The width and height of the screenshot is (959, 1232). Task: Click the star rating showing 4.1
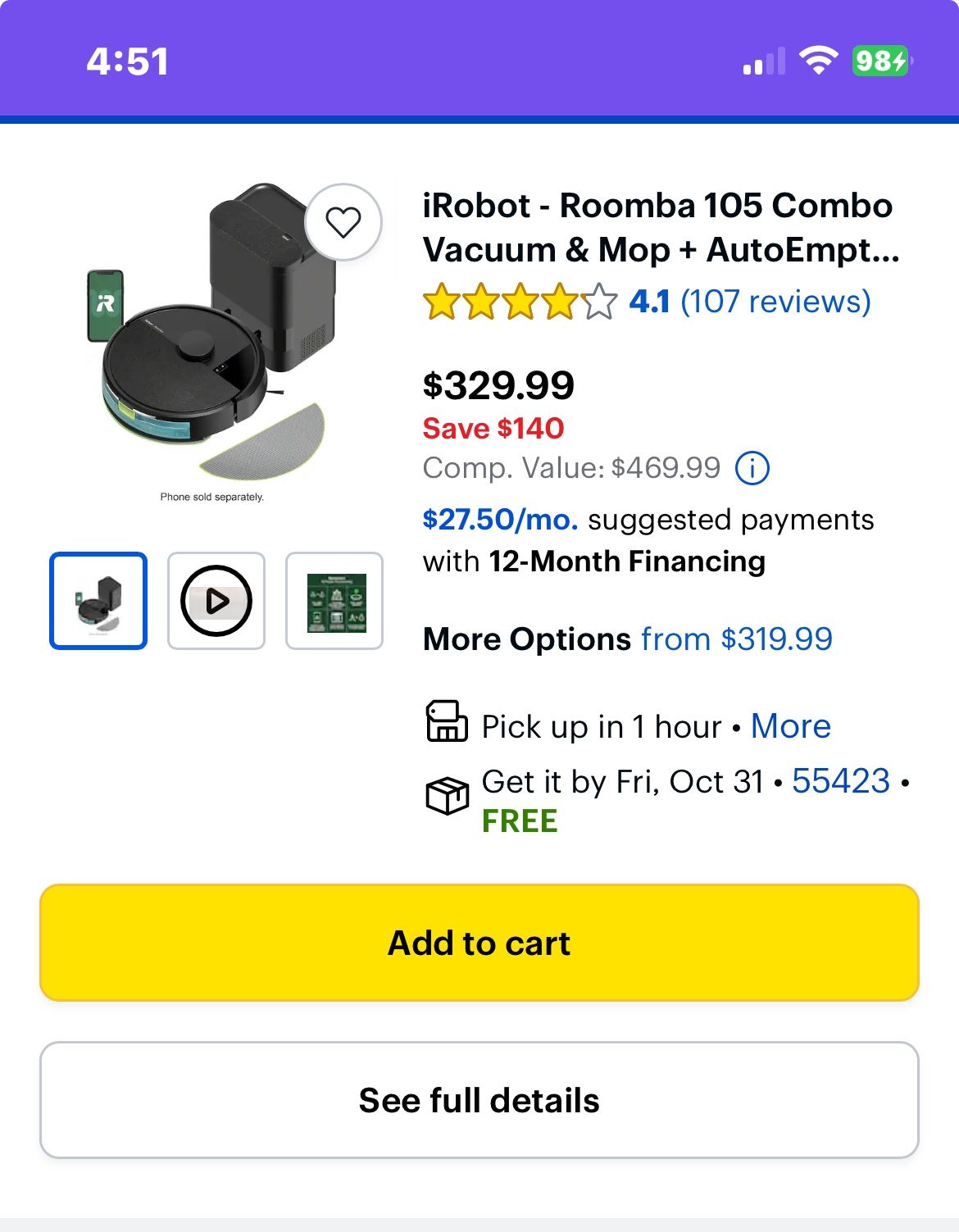516,302
